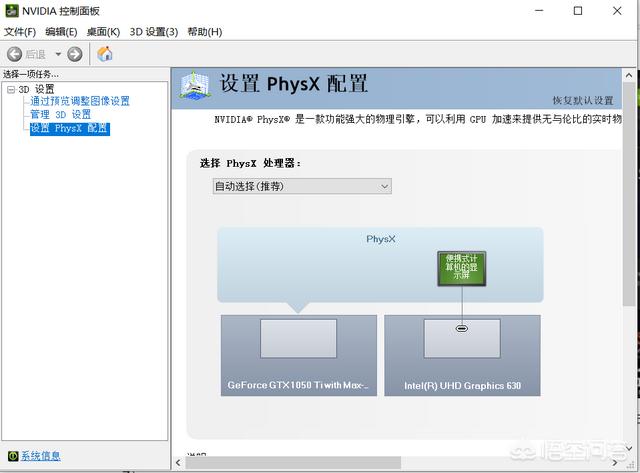Viewport: 640px width, 473px height.
Task: Maximize the NVIDIA control panel window
Action: [x=578, y=11]
